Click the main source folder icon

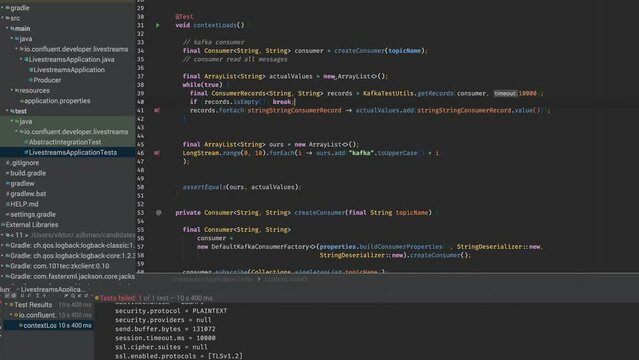[12, 29]
